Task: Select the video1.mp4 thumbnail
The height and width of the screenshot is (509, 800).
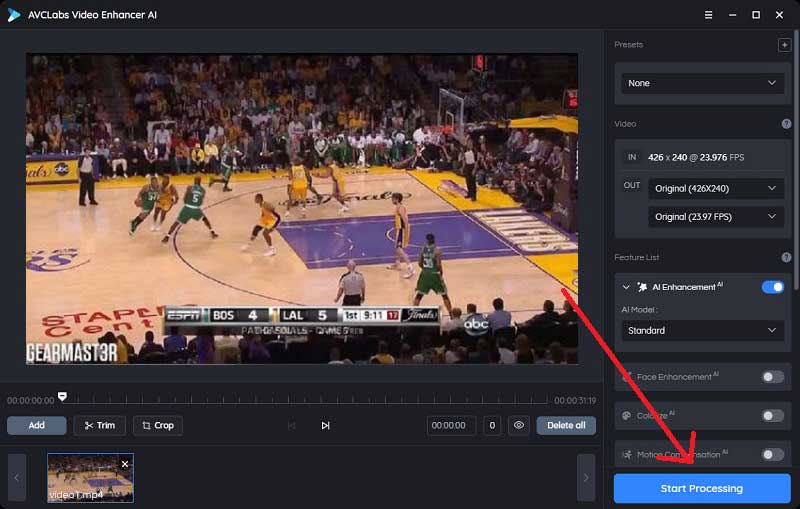Action: [x=90, y=478]
